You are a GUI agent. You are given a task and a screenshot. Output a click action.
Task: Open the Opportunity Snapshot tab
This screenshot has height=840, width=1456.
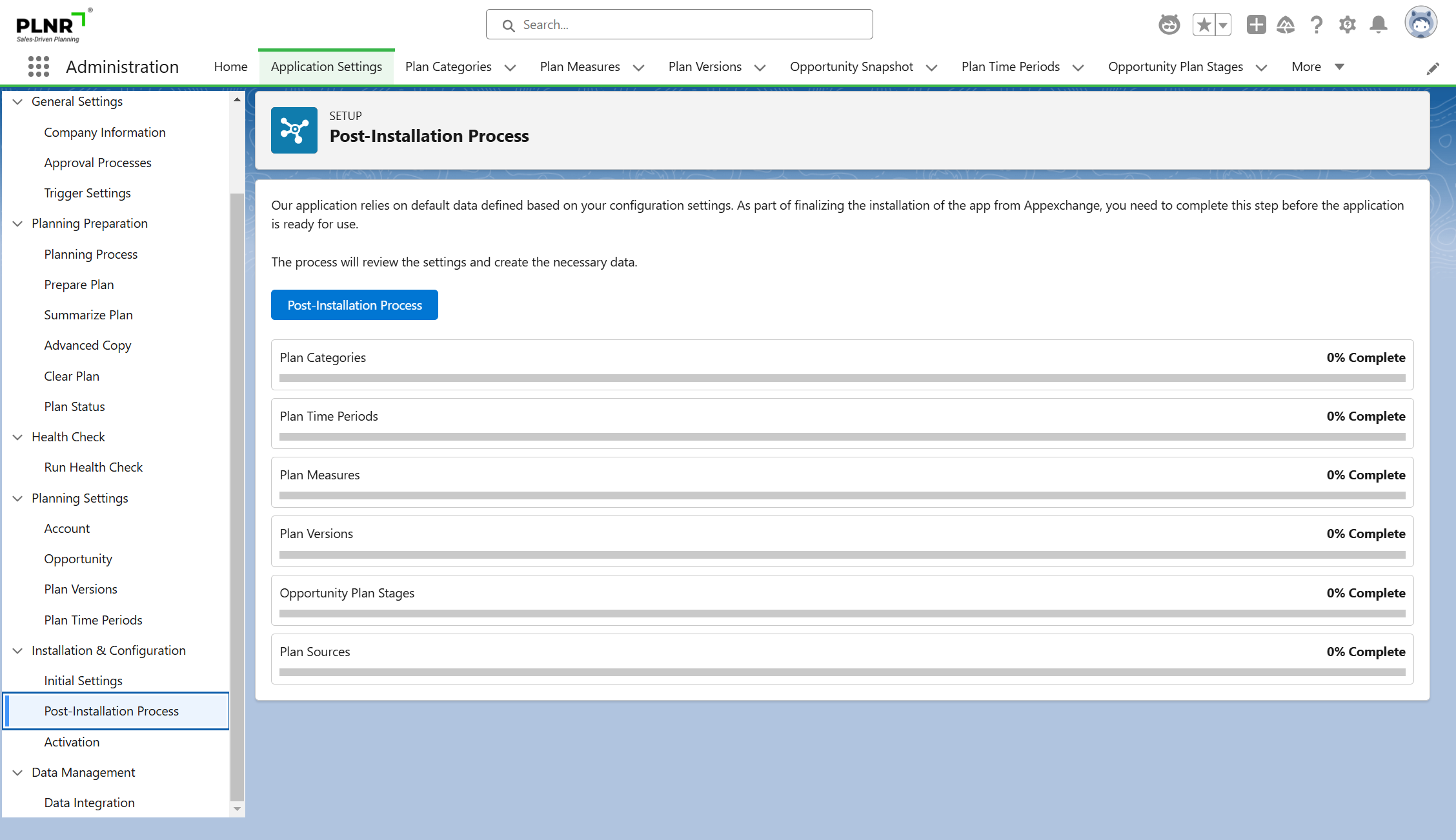point(851,66)
